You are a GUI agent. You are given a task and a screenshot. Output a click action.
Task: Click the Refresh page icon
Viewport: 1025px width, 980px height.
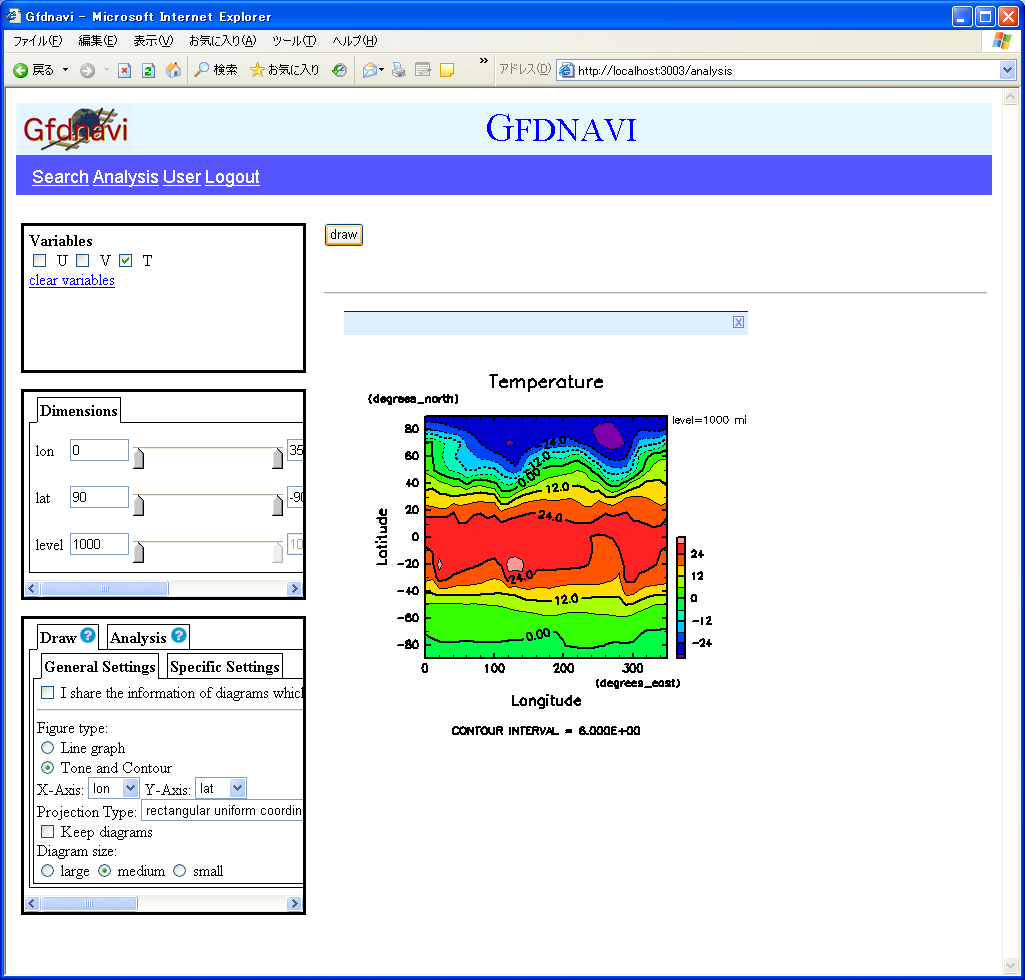click(x=148, y=70)
